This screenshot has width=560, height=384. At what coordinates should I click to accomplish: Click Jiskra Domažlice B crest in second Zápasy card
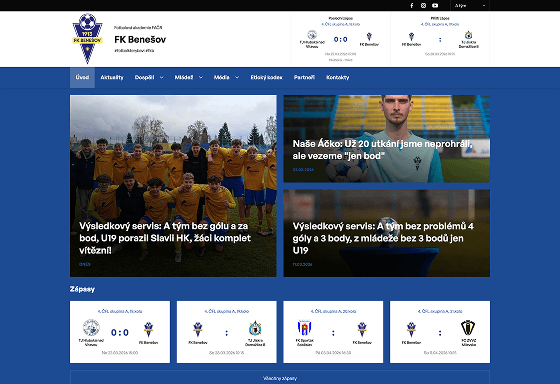tap(255, 328)
